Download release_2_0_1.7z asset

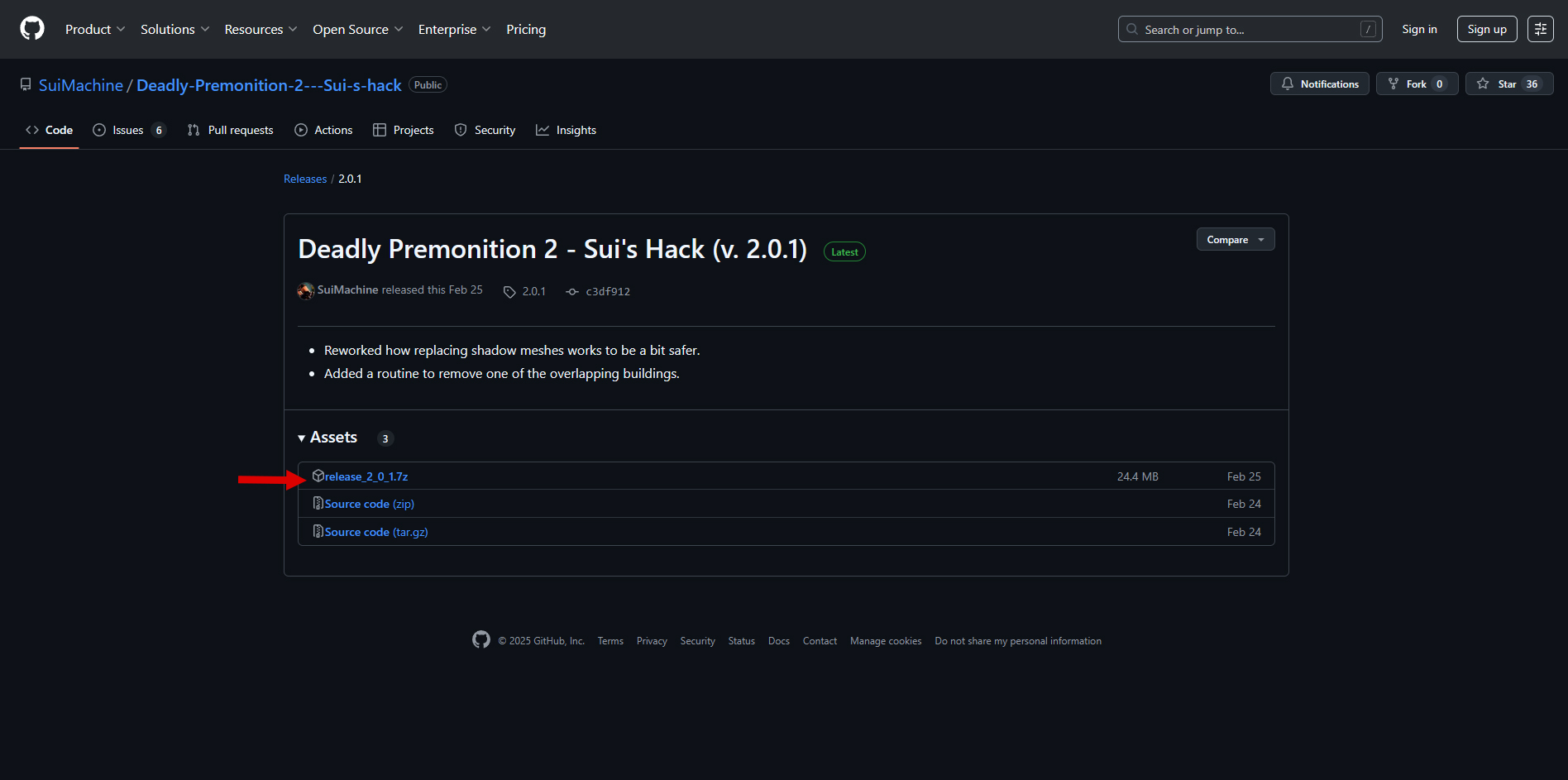tap(366, 477)
